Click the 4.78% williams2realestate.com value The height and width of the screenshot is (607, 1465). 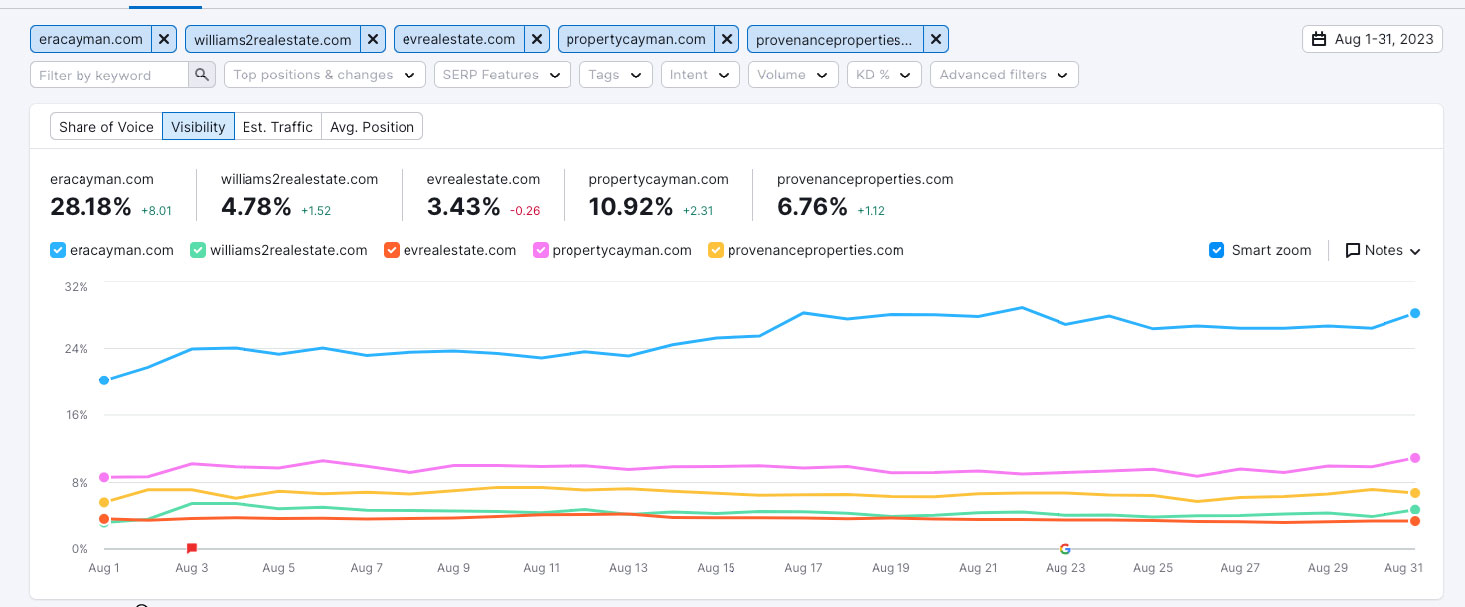coord(257,207)
